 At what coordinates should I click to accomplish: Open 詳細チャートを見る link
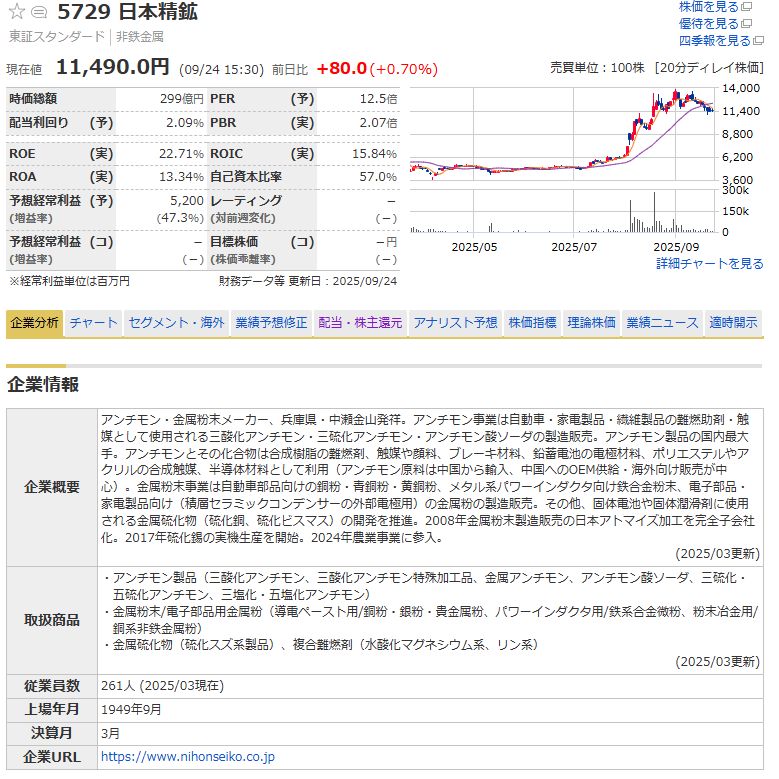[710, 264]
